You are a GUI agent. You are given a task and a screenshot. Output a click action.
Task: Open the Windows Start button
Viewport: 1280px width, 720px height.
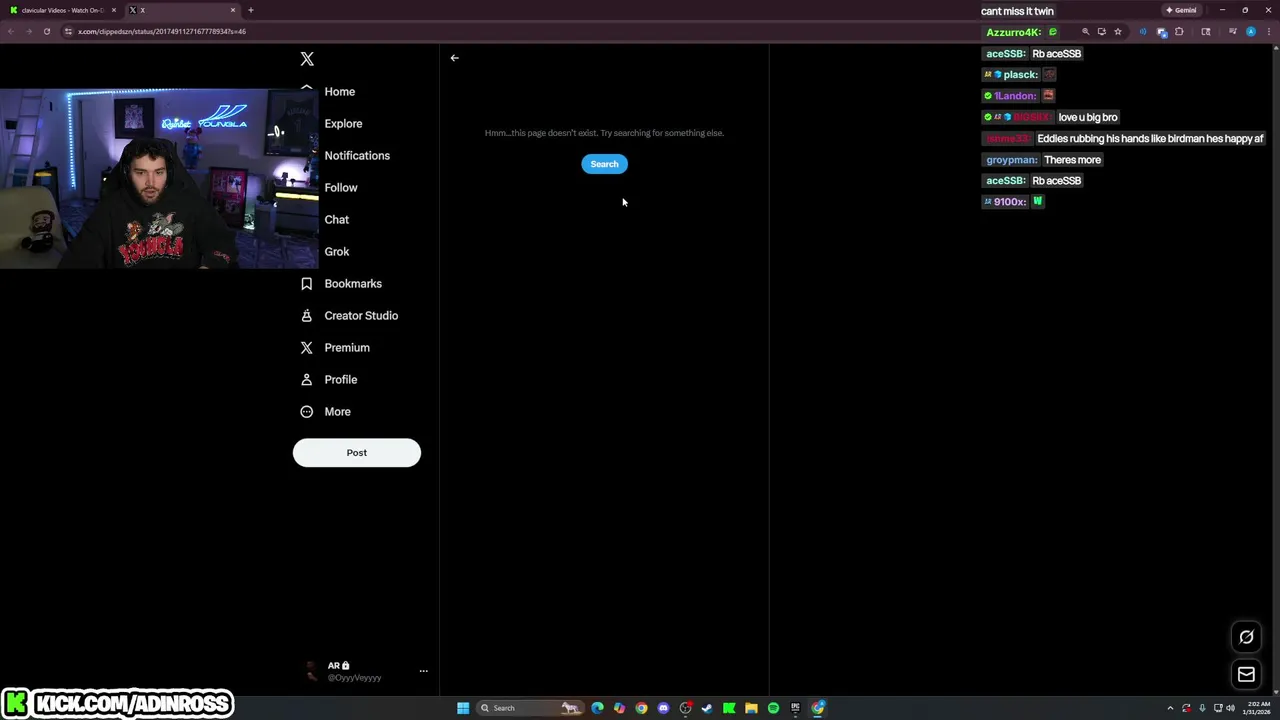[x=463, y=708]
